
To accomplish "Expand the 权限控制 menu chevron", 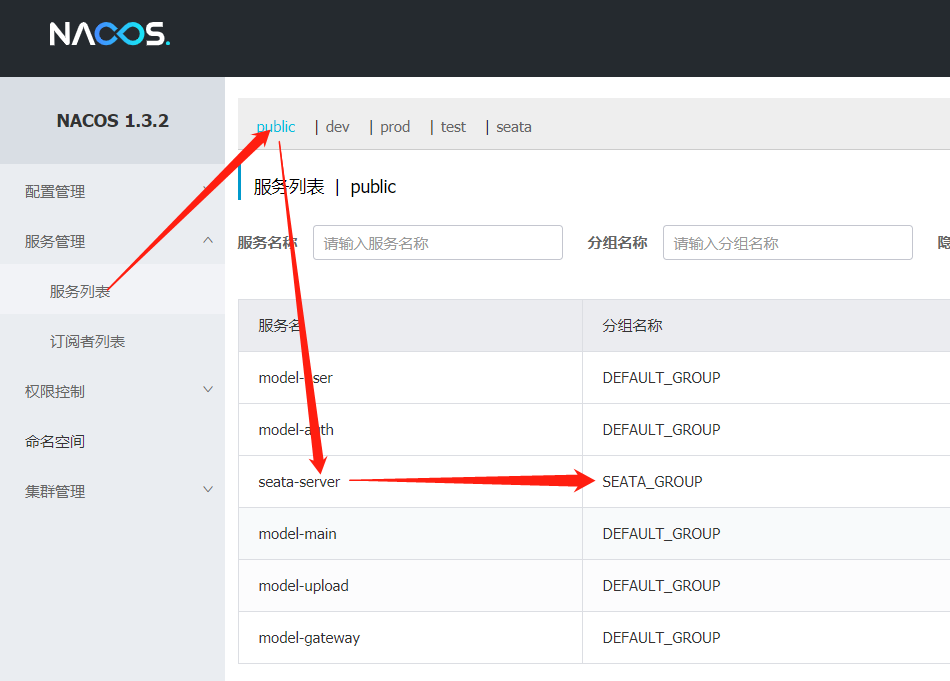I will click(208, 390).
